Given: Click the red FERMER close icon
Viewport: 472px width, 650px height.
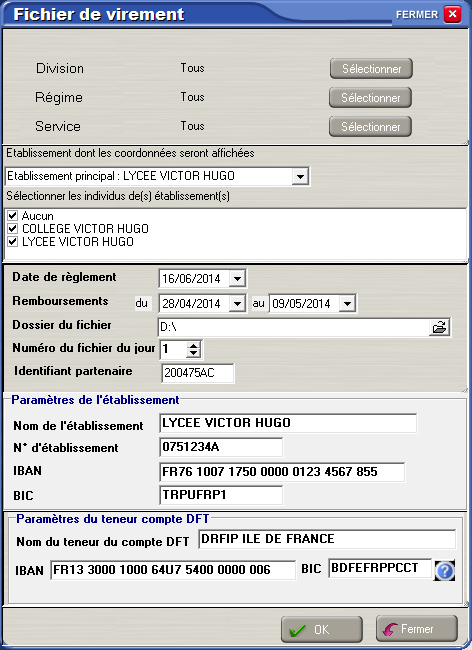Looking at the screenshot, I should [x=453, y=14].
